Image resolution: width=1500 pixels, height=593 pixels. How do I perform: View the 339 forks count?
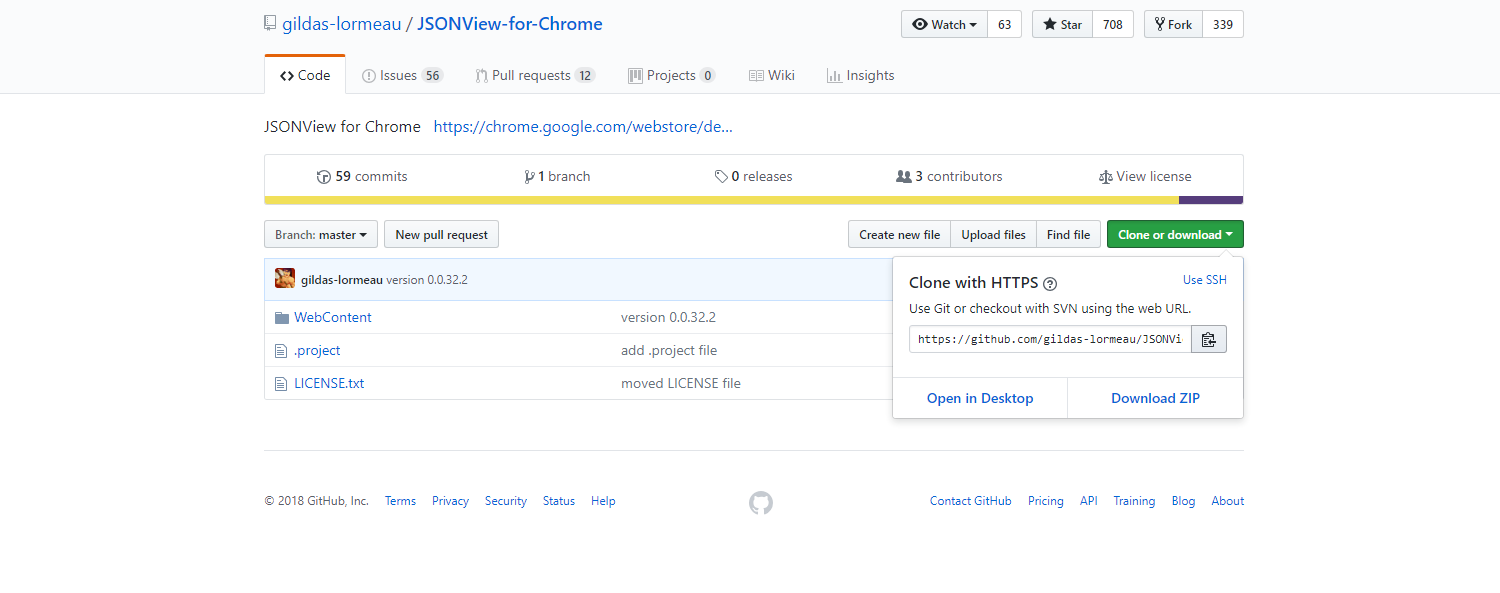[x=1223, y=25]
